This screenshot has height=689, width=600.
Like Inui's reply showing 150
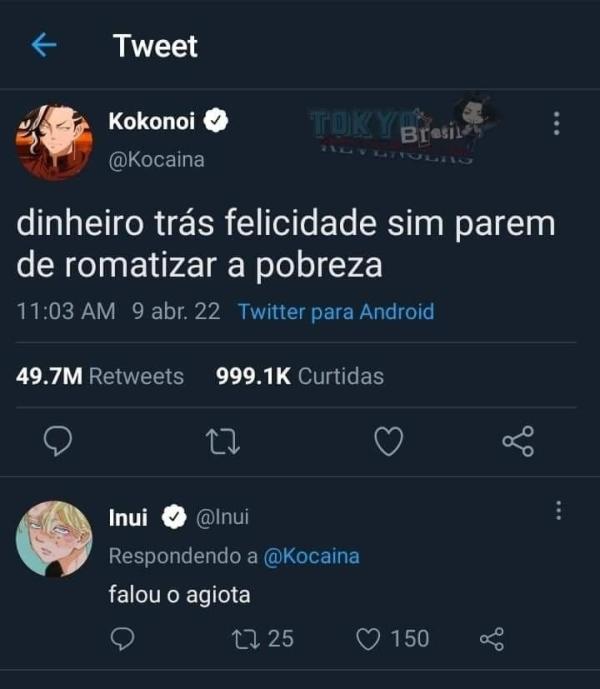point(369,638)
